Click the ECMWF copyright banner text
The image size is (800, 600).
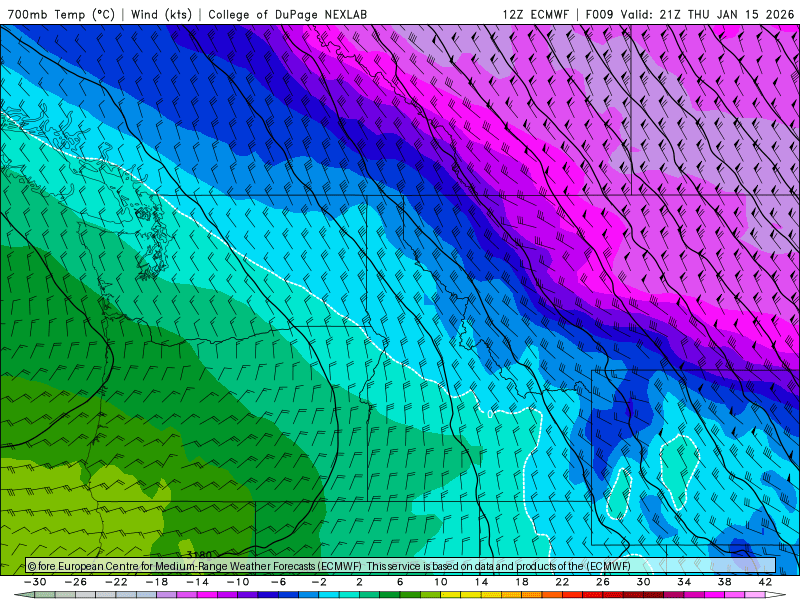point(329,566)
